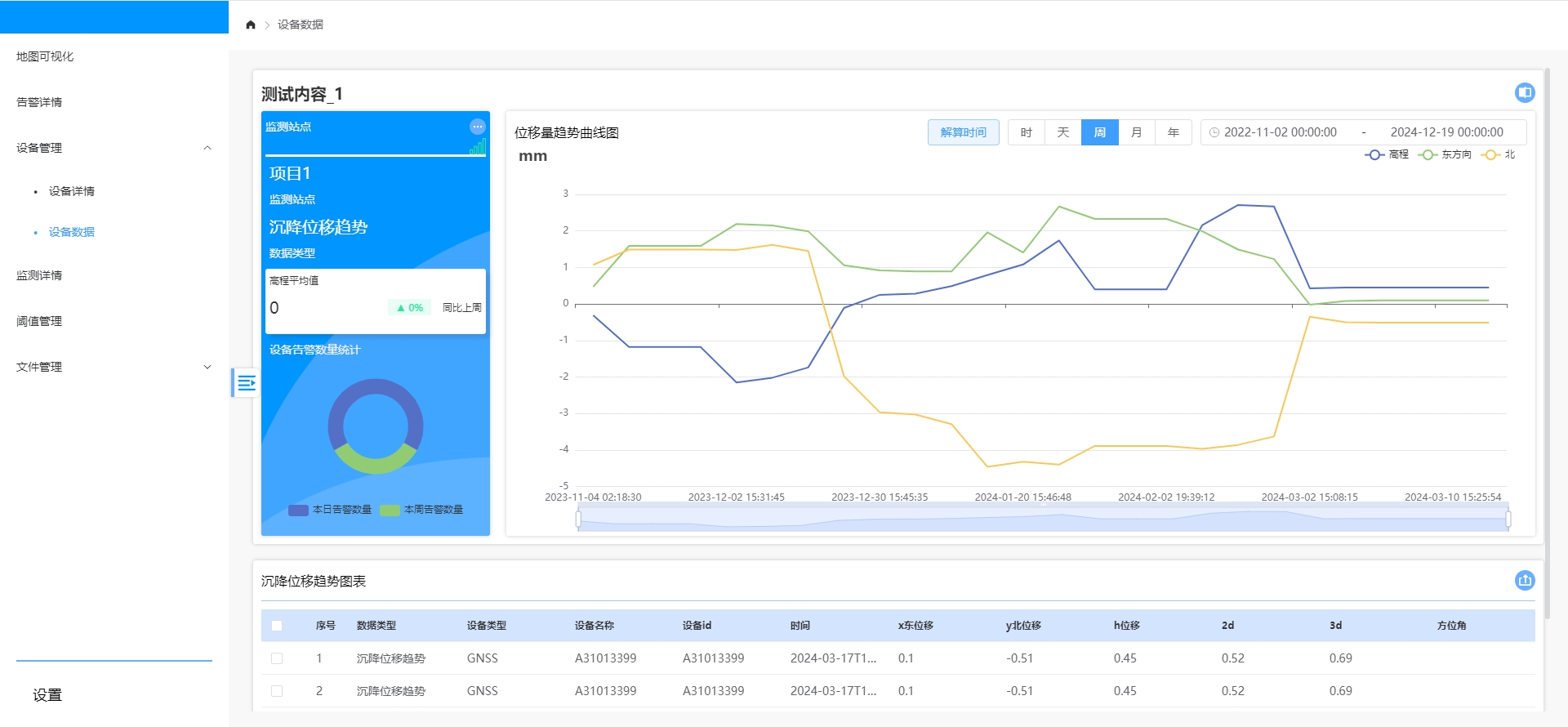Open 设置 at sidebar bottom
Image resolution: width=1568 pixels, height=727 pixels.
click(x=47, y=695)
